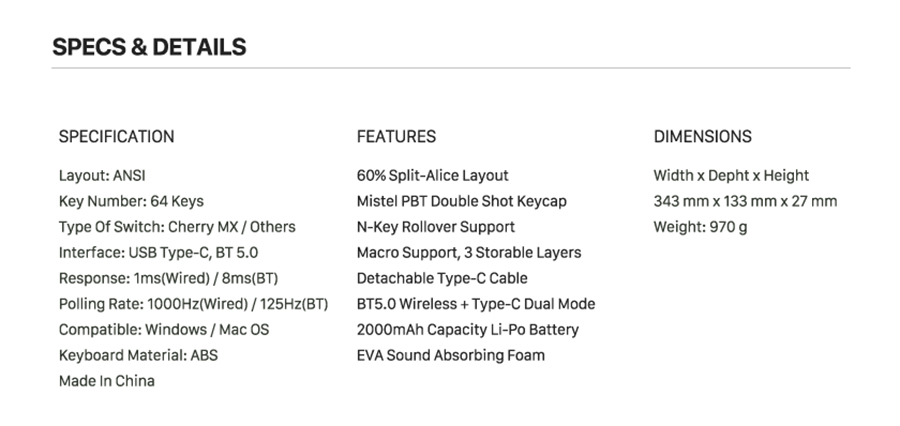Screen dimensions: 900x426
Task: Click the Made In China line
Action: coord(107,381)
